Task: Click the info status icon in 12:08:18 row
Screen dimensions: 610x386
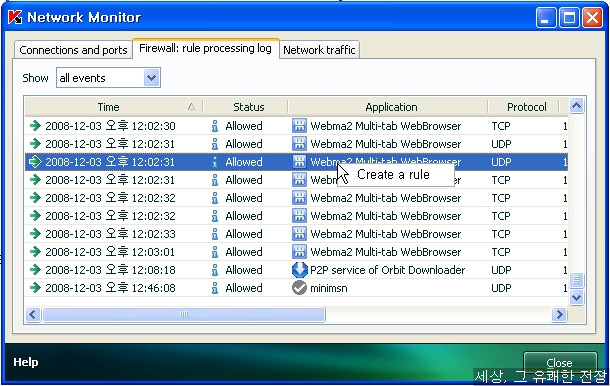Action: 215,270
